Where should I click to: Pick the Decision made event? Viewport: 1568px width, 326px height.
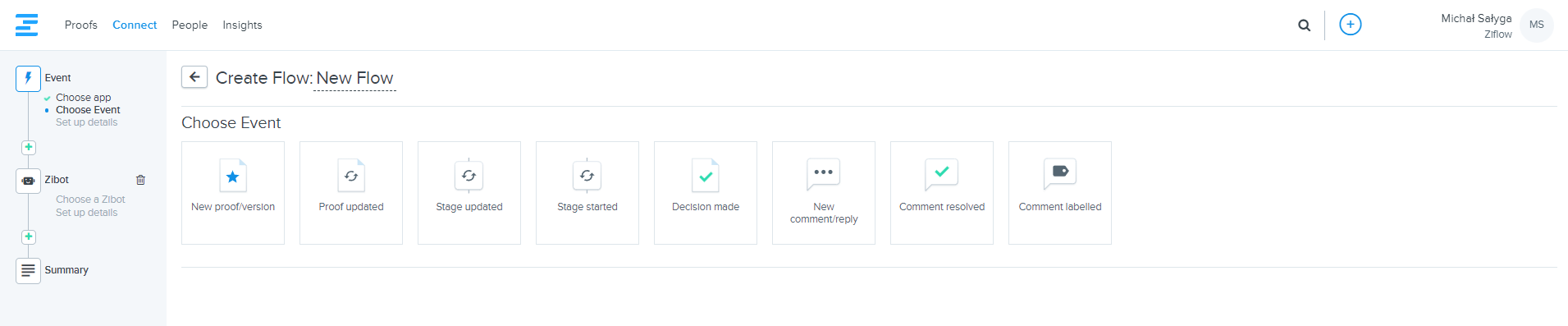pos(706,193)
